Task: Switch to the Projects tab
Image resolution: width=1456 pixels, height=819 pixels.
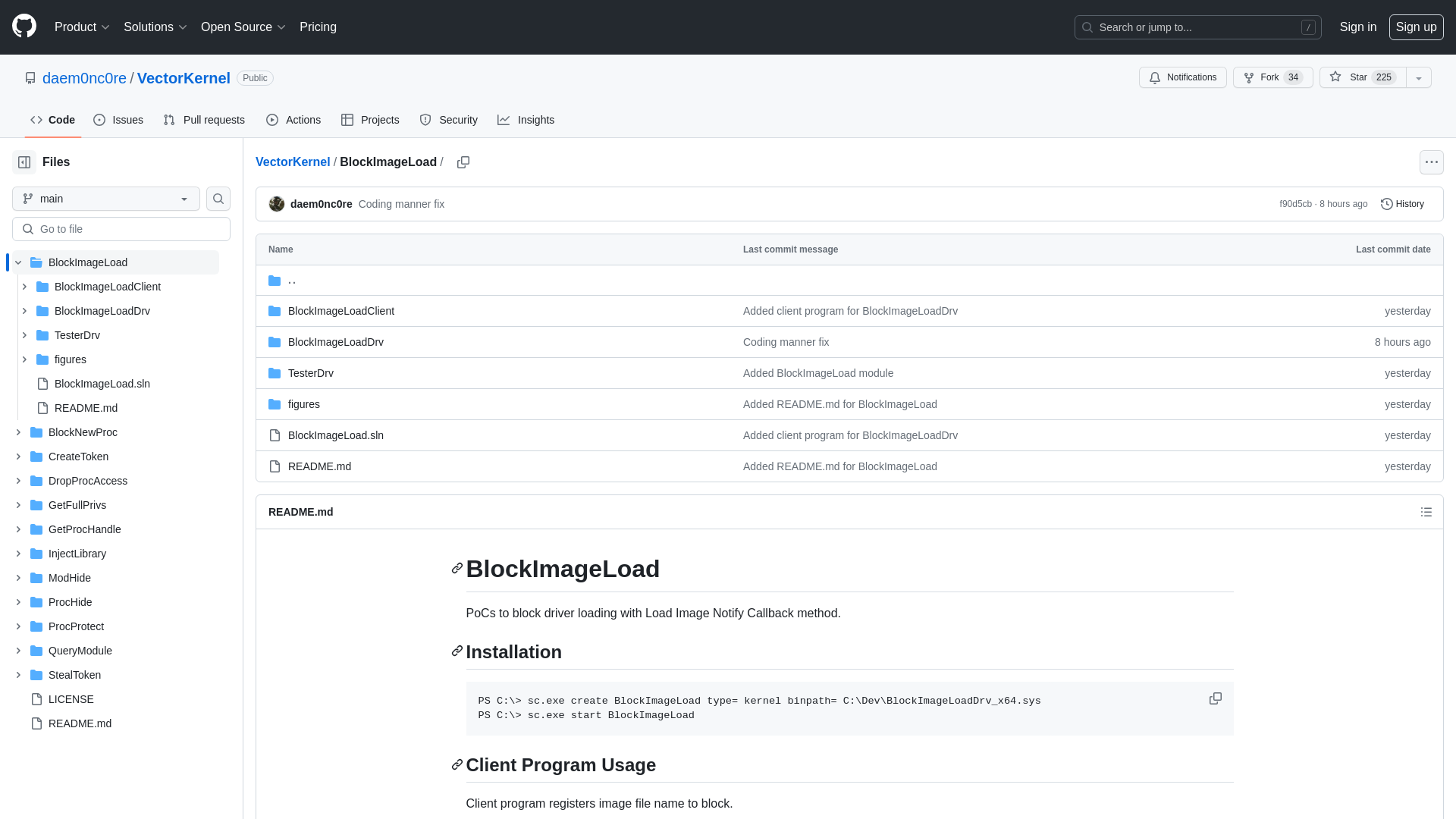Action: (370, 120)
